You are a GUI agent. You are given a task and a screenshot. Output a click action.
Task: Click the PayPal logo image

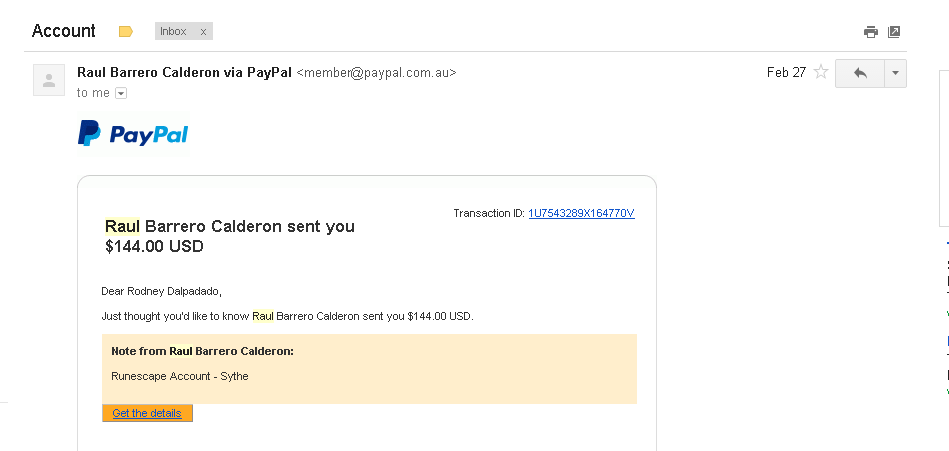133,134
